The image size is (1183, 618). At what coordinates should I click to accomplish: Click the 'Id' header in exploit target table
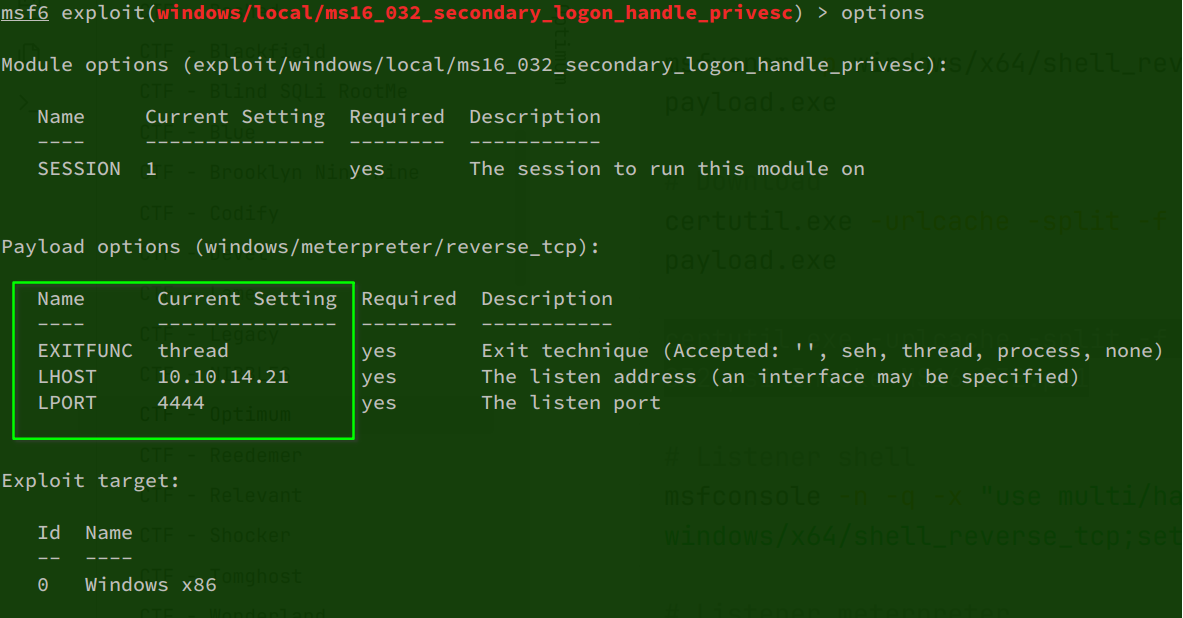tap(49, 533)
